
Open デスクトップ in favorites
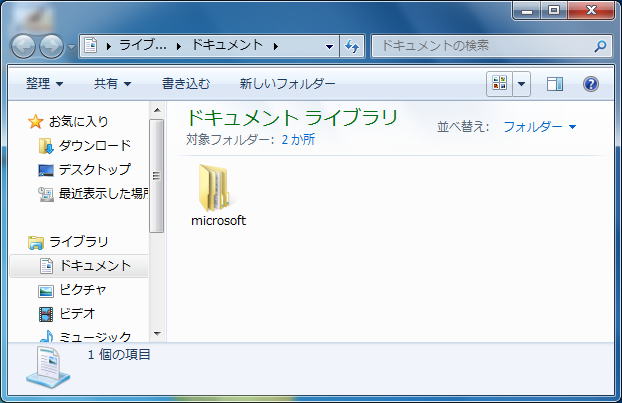click(95, 170)
